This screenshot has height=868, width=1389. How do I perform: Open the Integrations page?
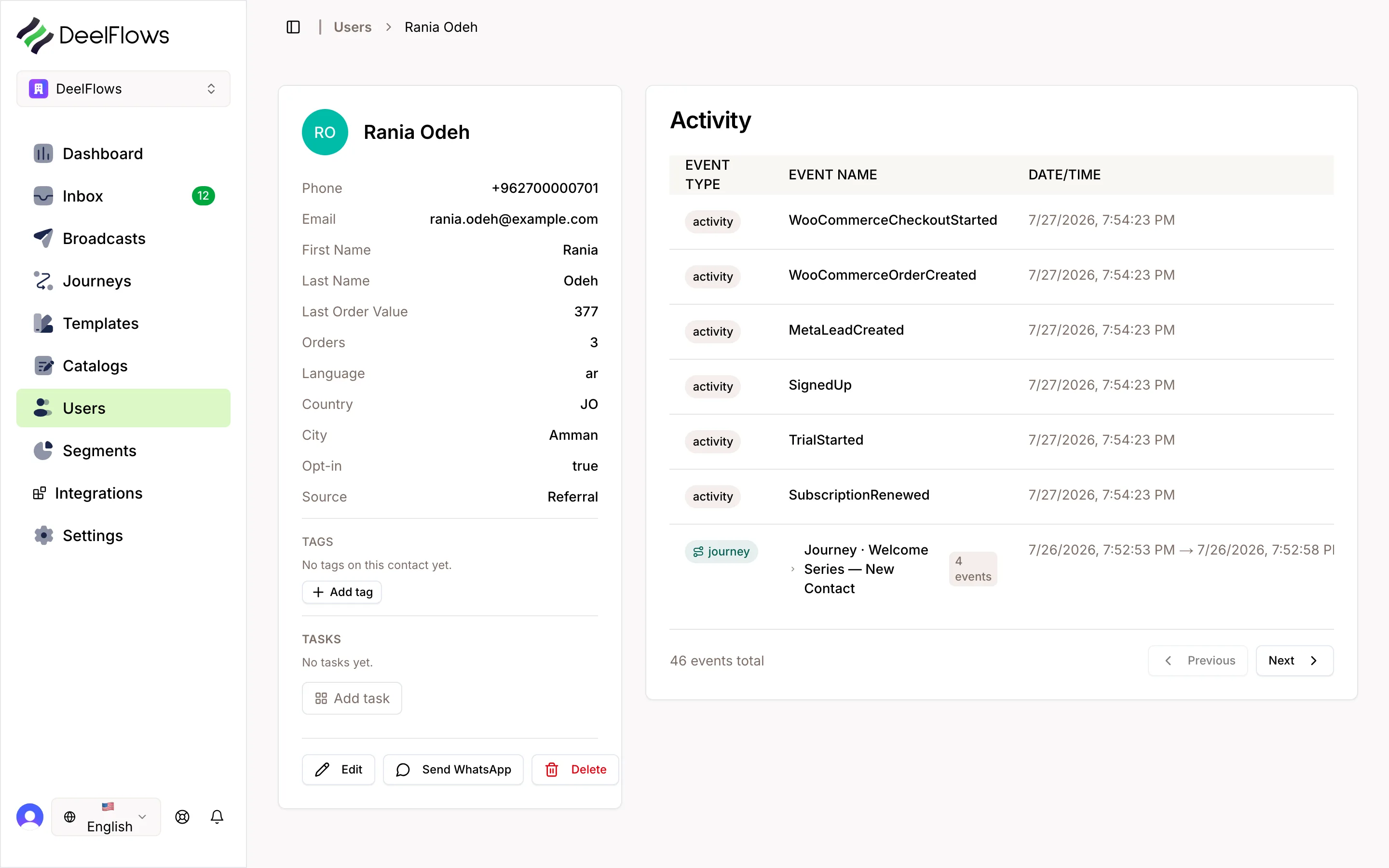(123, 493)
